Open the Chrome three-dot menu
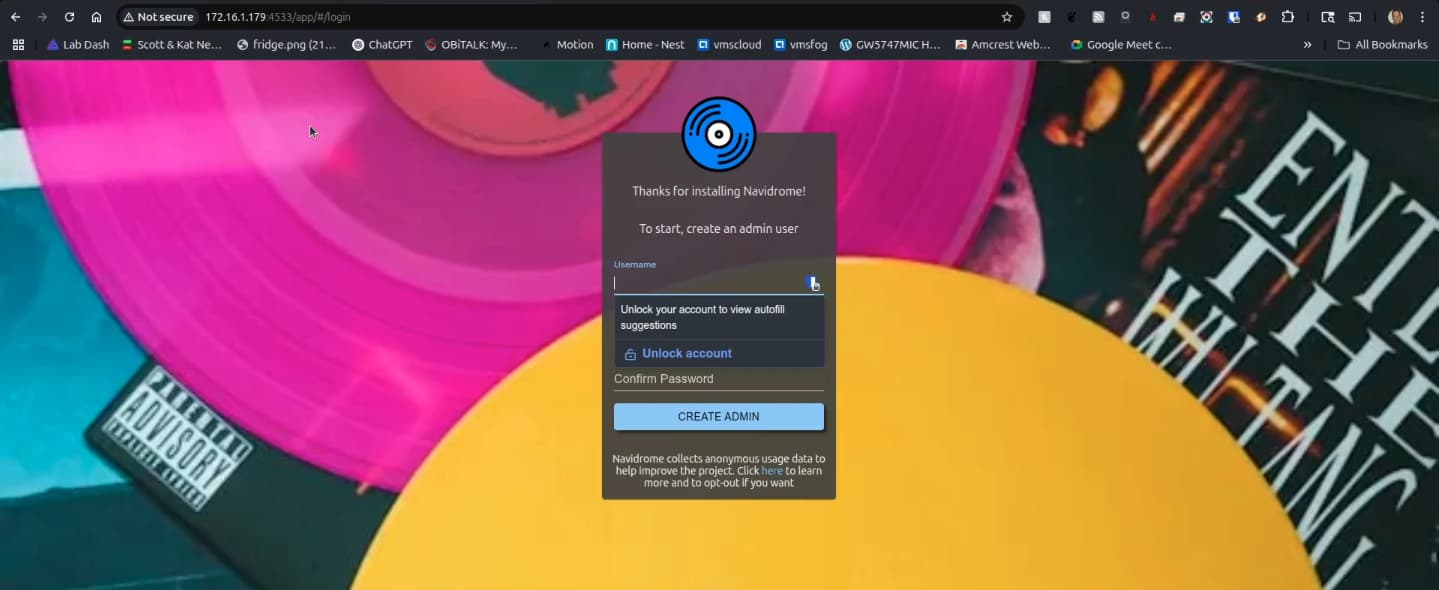1439x590 pixels. 1422,17
